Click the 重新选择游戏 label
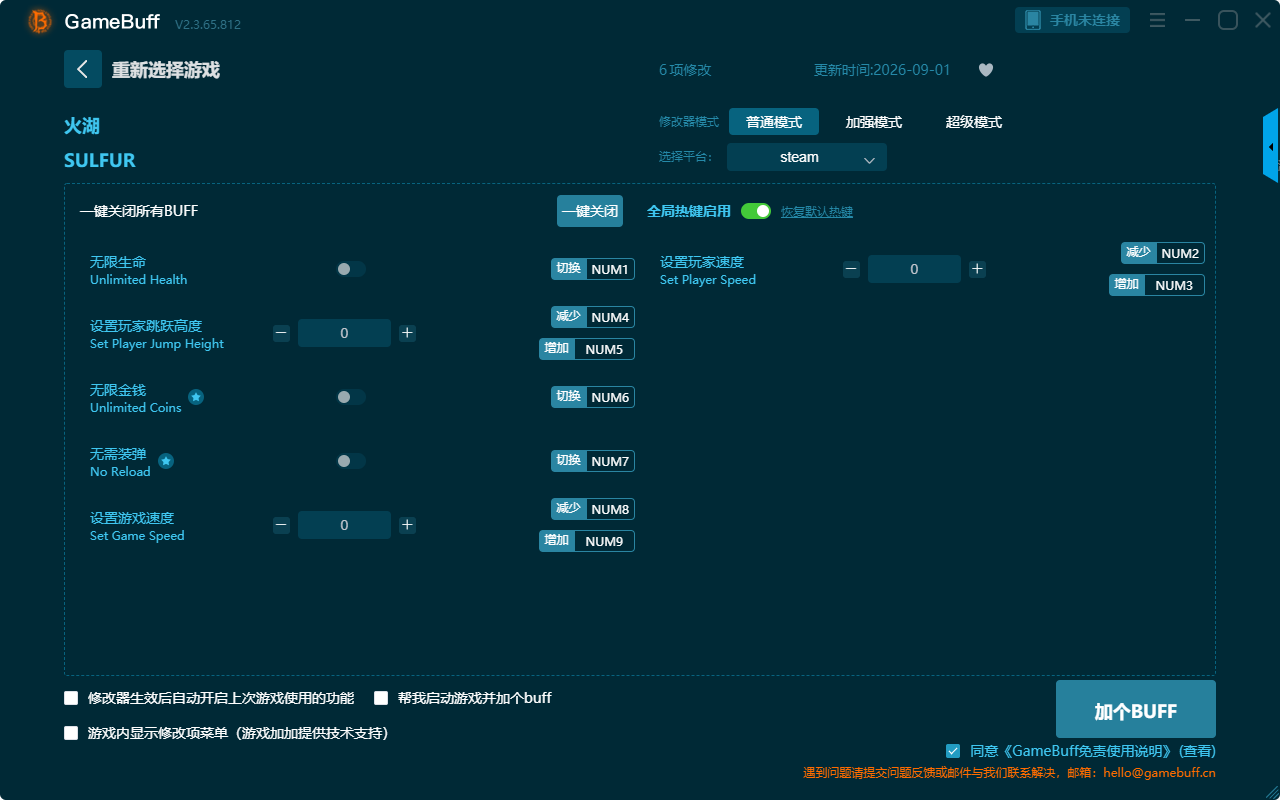The height and width of the screenshot is (800, 1280). (166, 70)
